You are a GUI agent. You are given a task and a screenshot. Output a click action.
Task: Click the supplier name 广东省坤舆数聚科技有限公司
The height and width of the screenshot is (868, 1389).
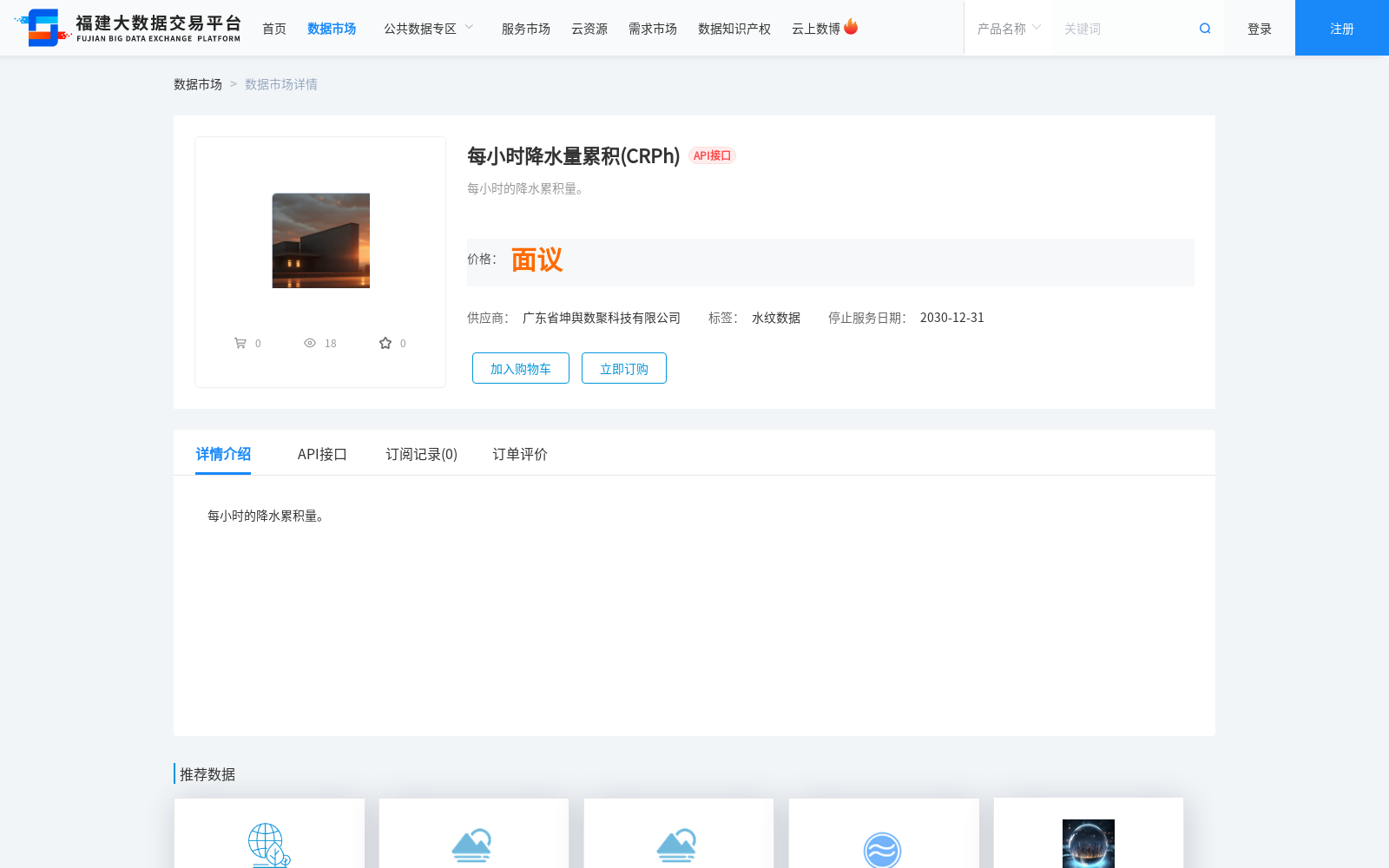pyautogui.click(x=602, y=318)
